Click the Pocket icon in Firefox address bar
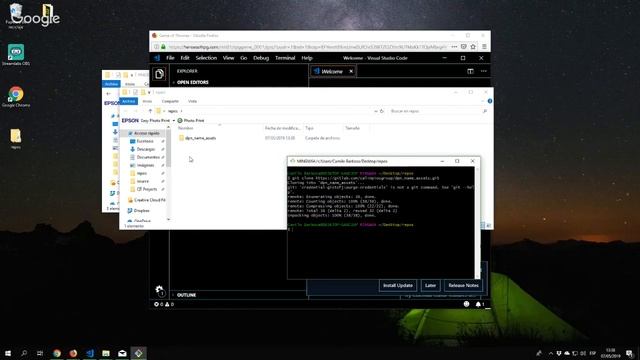The image size is (640, 360). click(464, 47)
